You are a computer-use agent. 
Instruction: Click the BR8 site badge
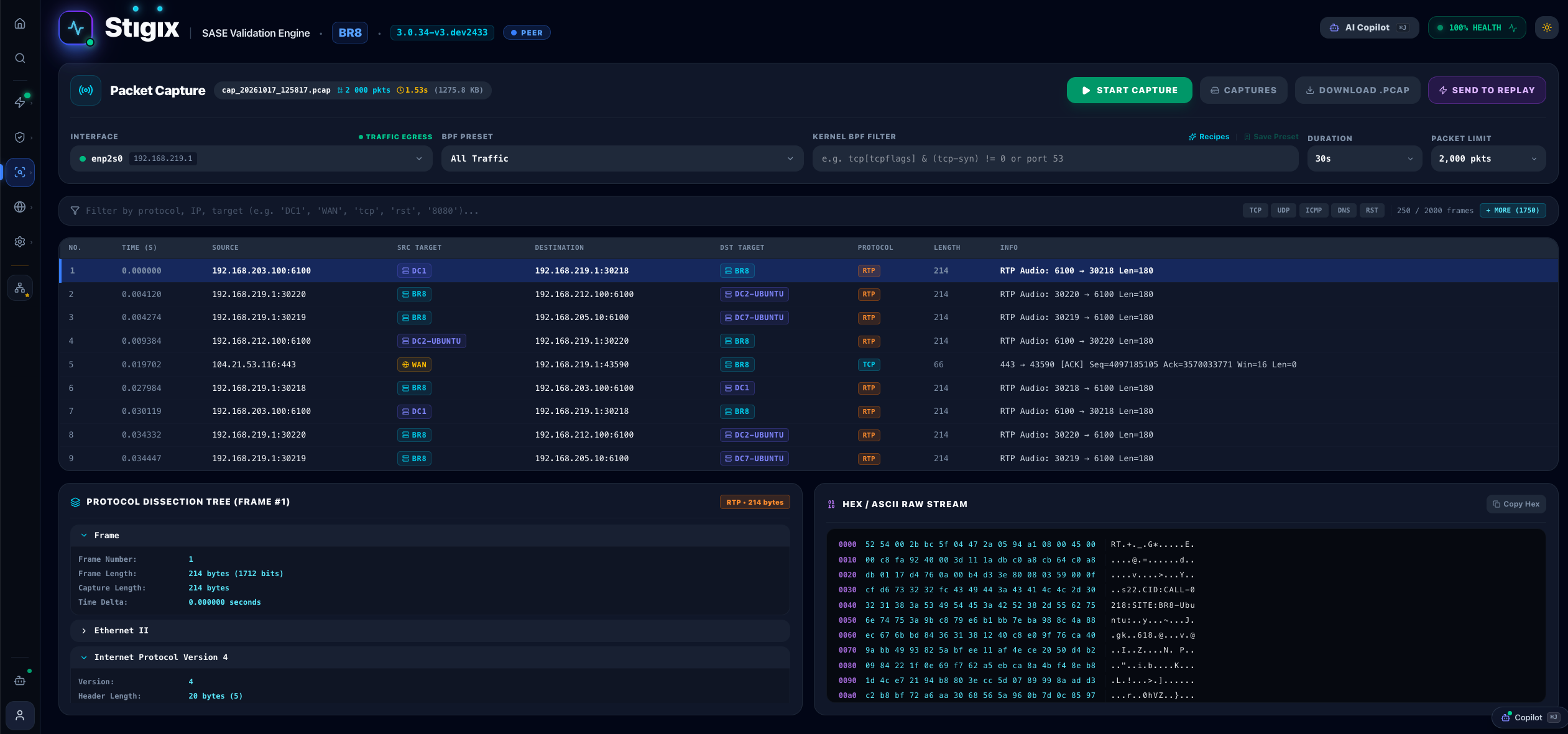[x=350, y=33]
